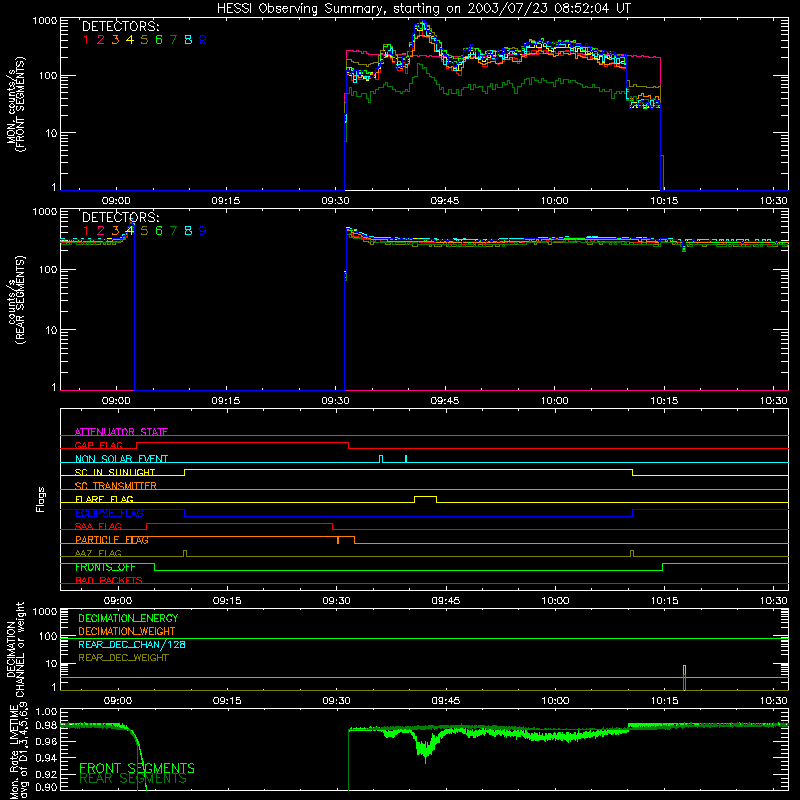This screenshot has width=800, height=800.
Task: Click the DECIMATION CHANNEL or weight axis title
Action: [x=15, y=649]
